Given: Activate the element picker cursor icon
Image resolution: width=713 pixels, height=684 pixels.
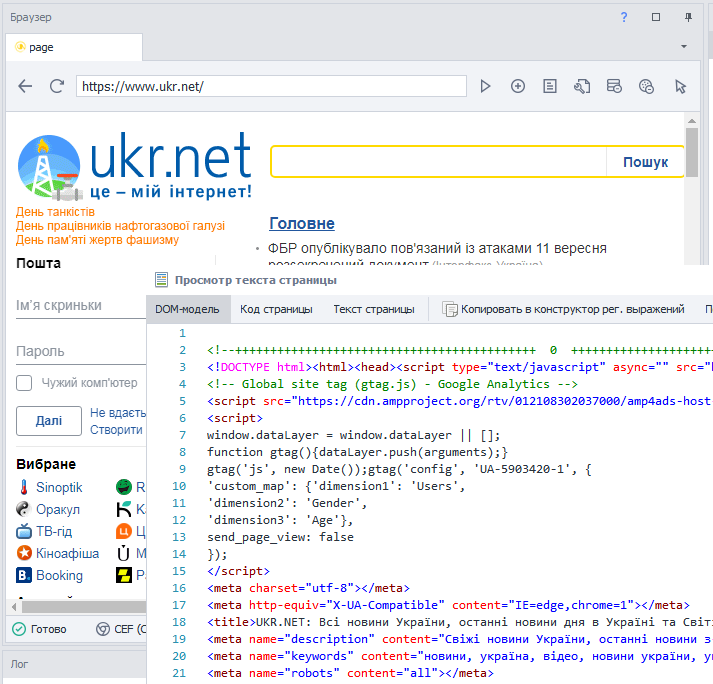Looking at the screenshot, I should pyautogui.click(x=680, y=86).
